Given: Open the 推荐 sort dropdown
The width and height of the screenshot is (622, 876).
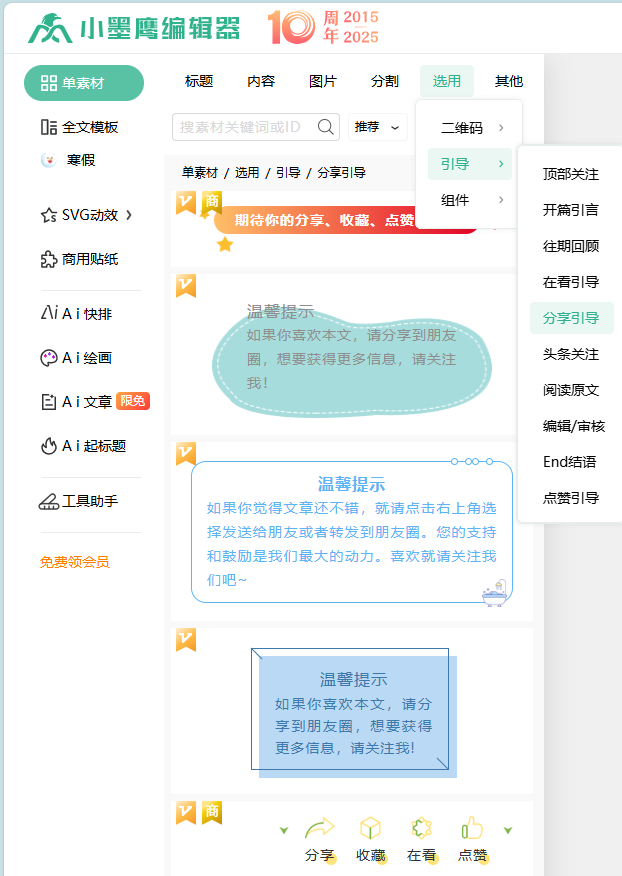Looking at the screenshot, I should 378,127.
